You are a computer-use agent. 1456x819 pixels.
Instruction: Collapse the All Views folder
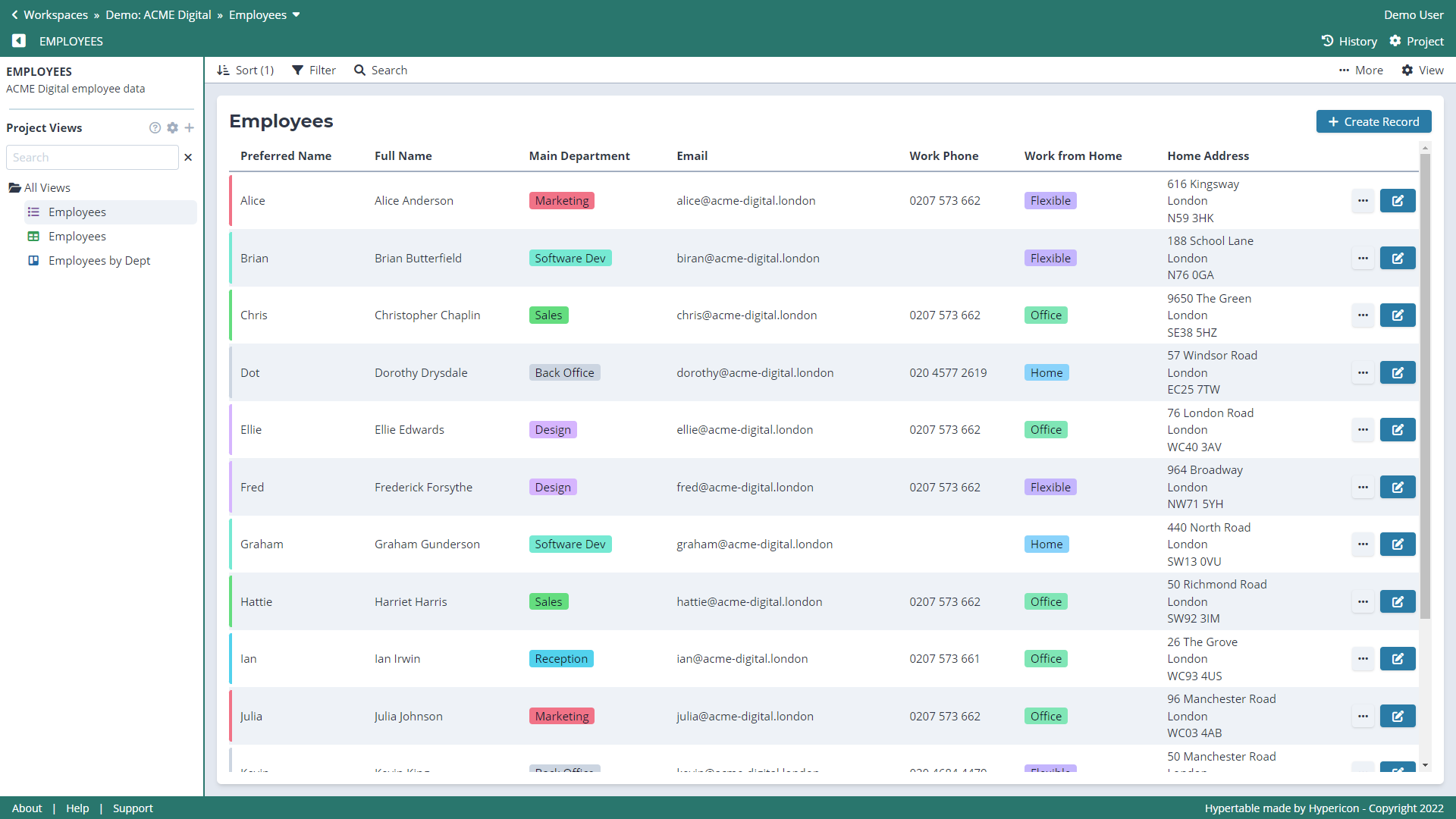click(39, 187)
